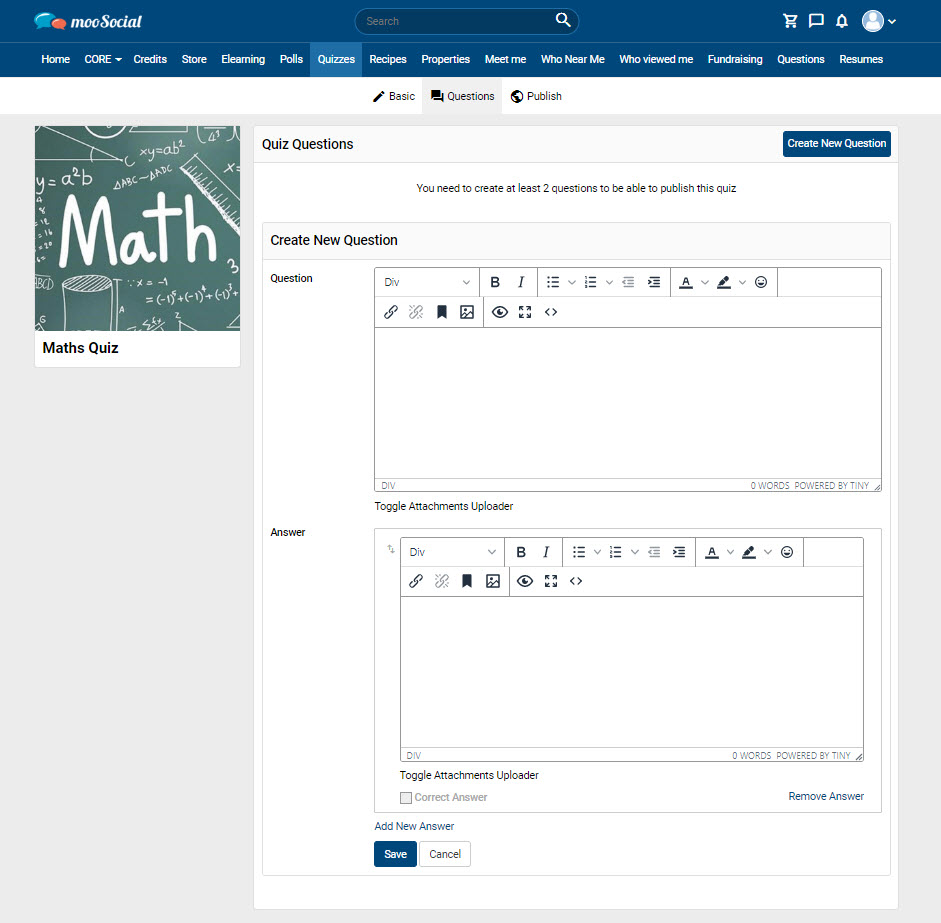Click the Create New Question button
Viewport: 941px width, 923px height.
[837, 143]
